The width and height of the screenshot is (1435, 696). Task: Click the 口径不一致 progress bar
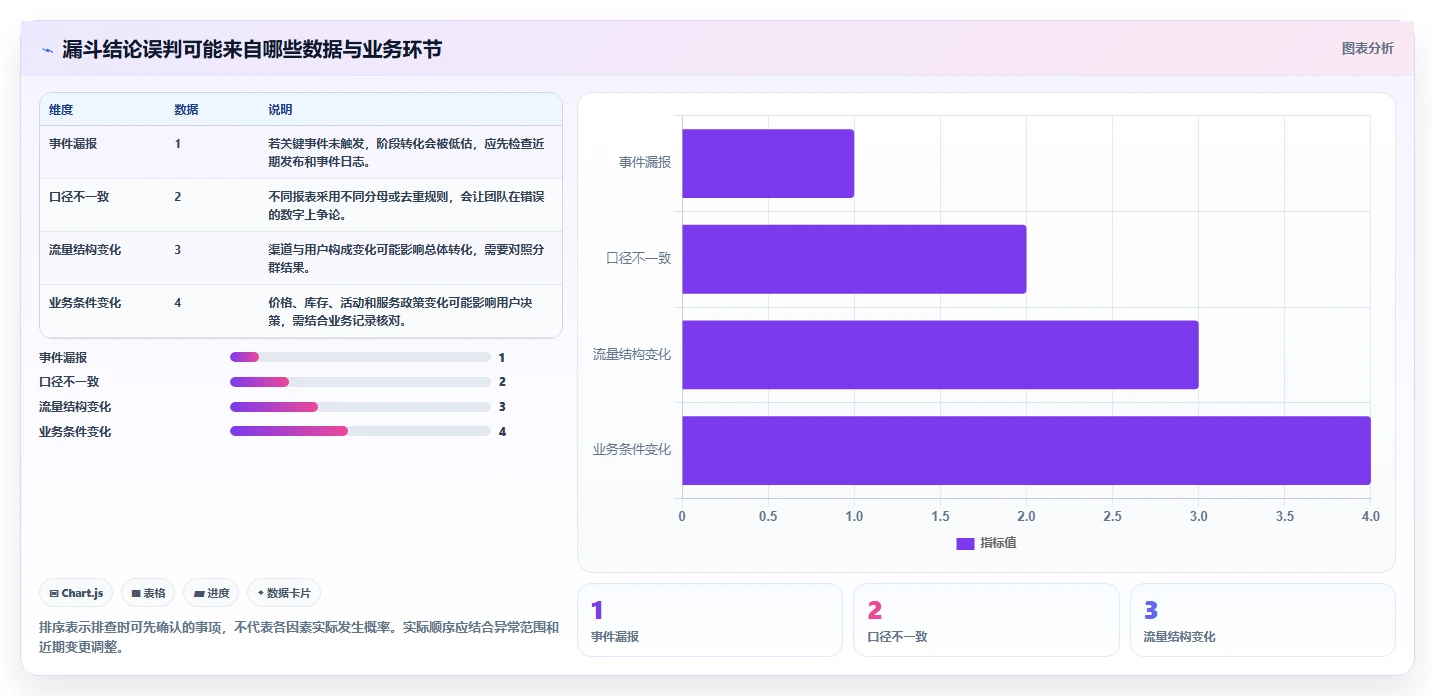click(360, 382)
